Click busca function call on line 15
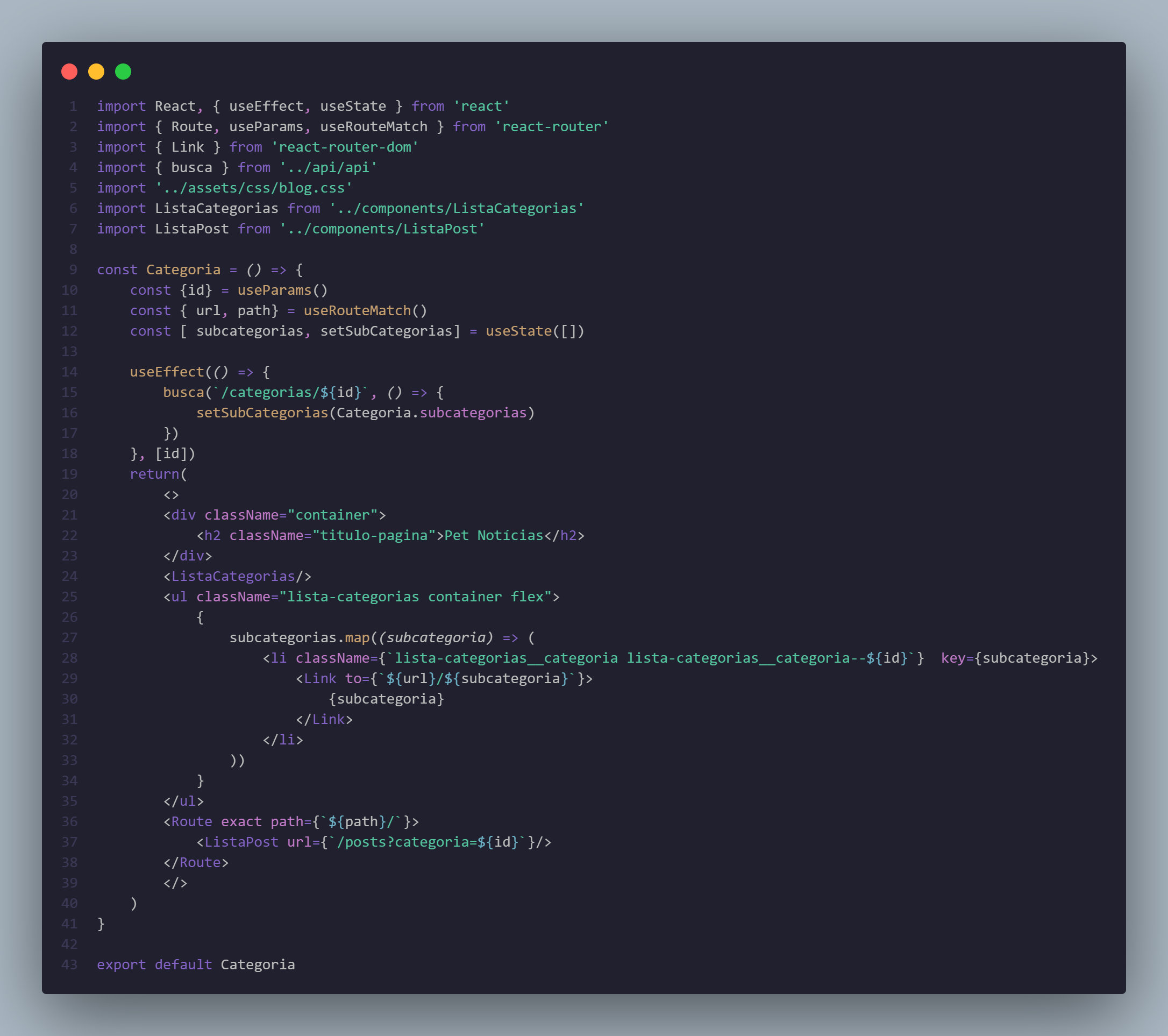 pyautogui.click(x=183, y=392)
